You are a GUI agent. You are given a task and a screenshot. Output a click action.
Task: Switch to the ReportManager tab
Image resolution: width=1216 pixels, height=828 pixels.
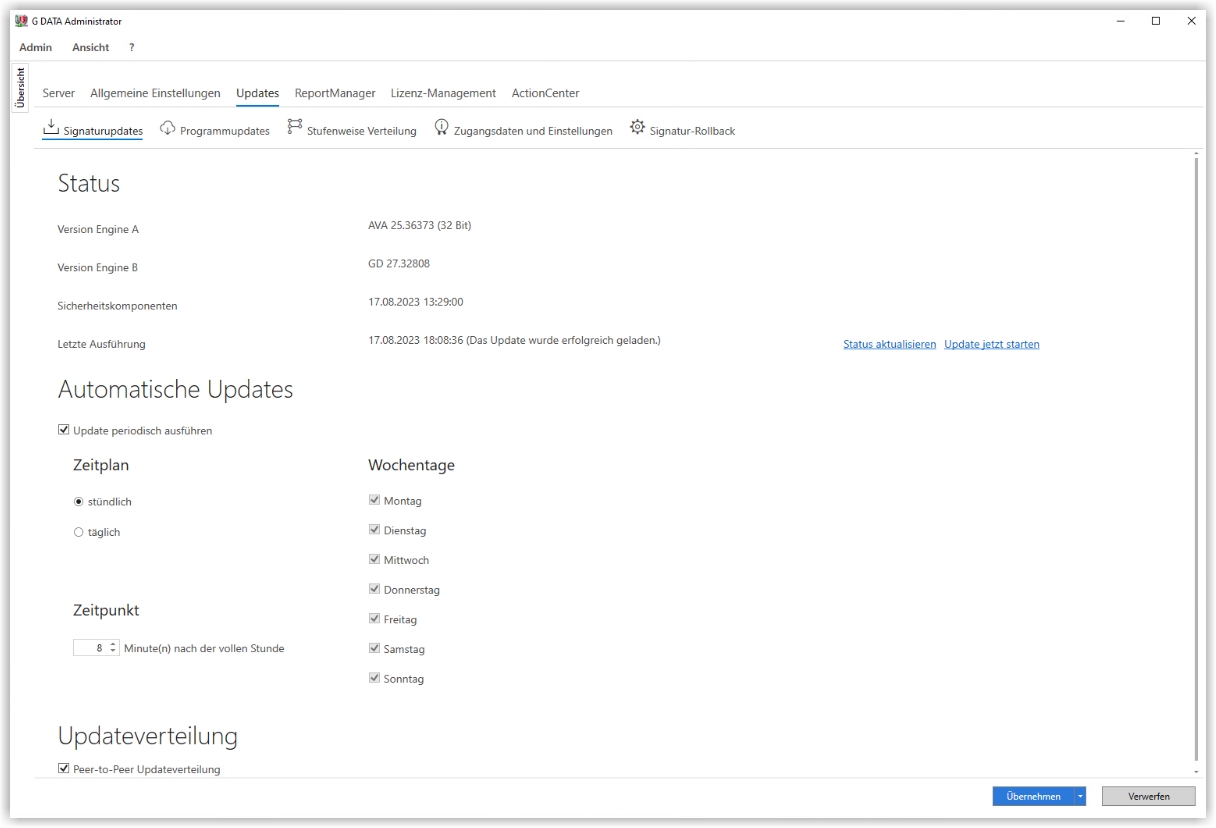335,93
